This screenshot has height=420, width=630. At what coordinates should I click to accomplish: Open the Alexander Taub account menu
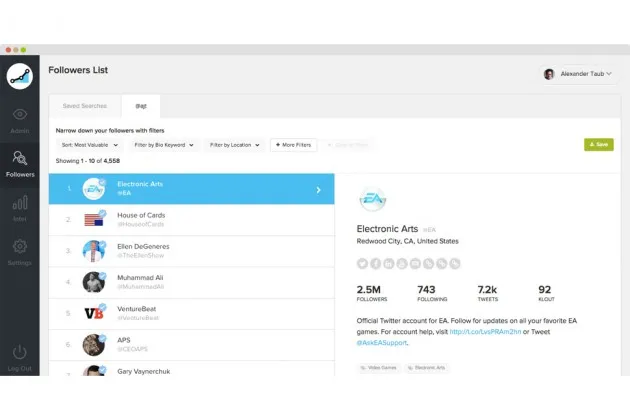pyautogui.click(x=578, y=74)
